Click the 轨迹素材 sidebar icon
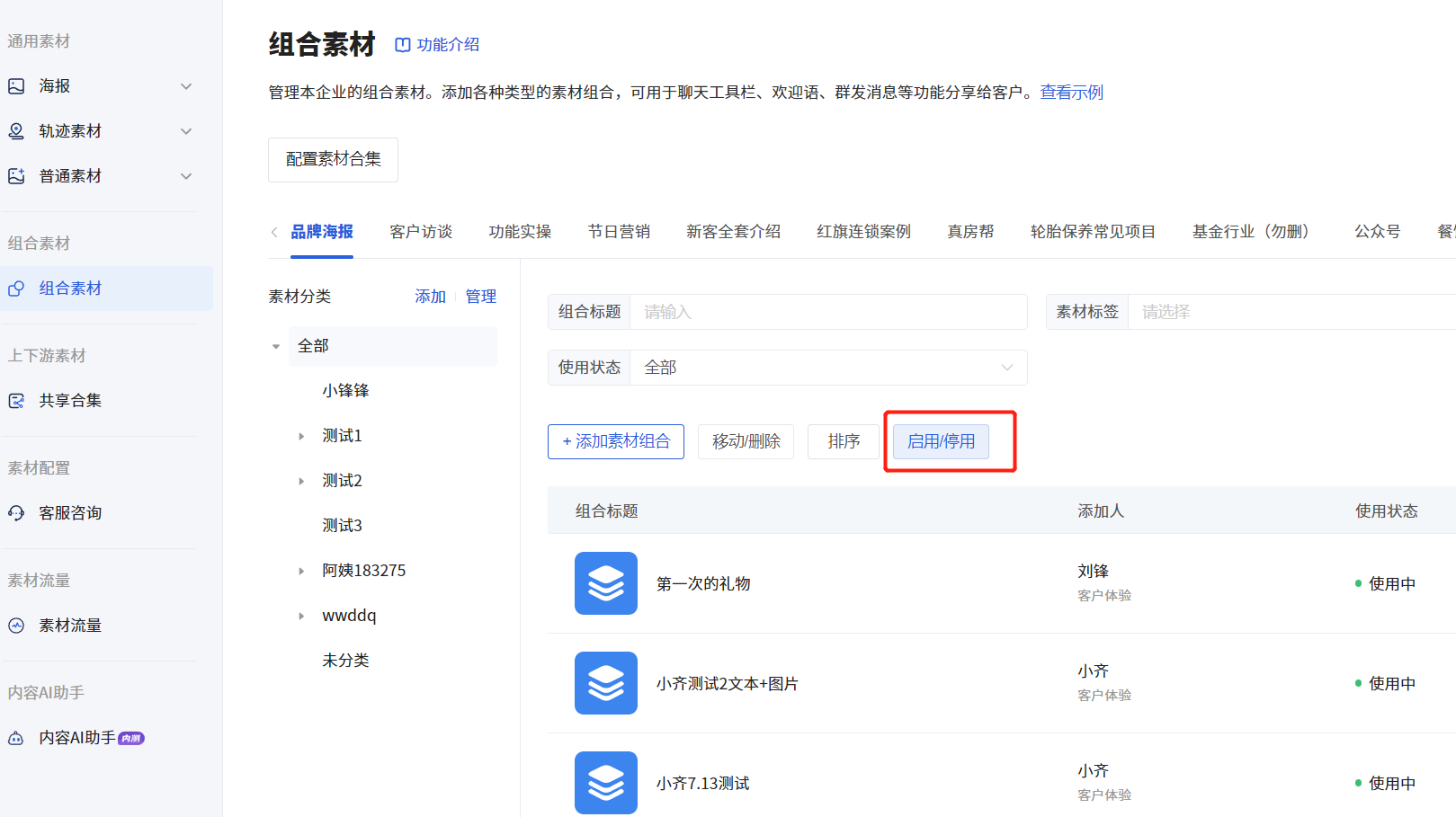This screenshot has width=1456, height=817. 16,131
